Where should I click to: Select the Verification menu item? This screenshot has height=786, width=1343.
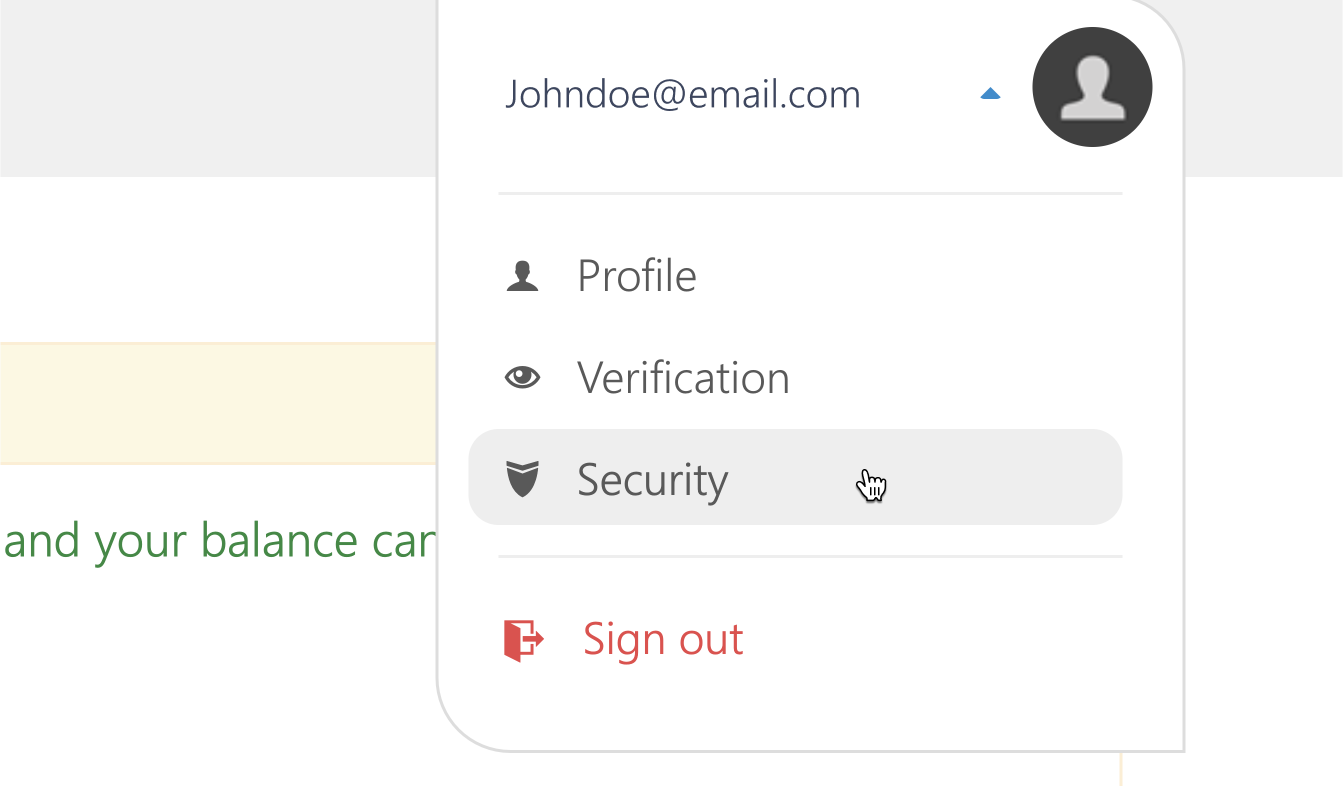click(795, 377)
